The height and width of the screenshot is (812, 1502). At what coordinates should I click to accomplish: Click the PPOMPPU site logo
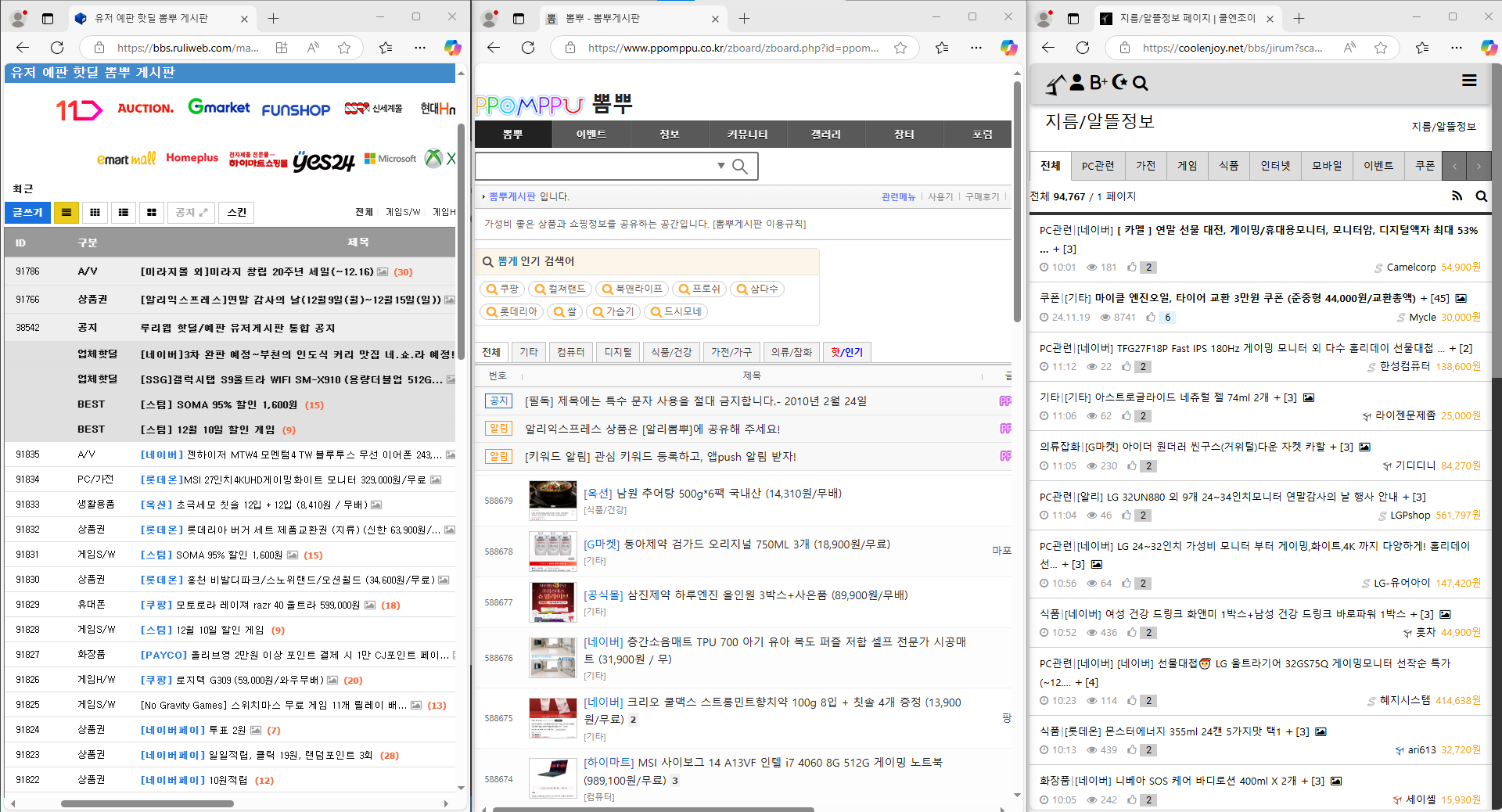coord(530,105)
